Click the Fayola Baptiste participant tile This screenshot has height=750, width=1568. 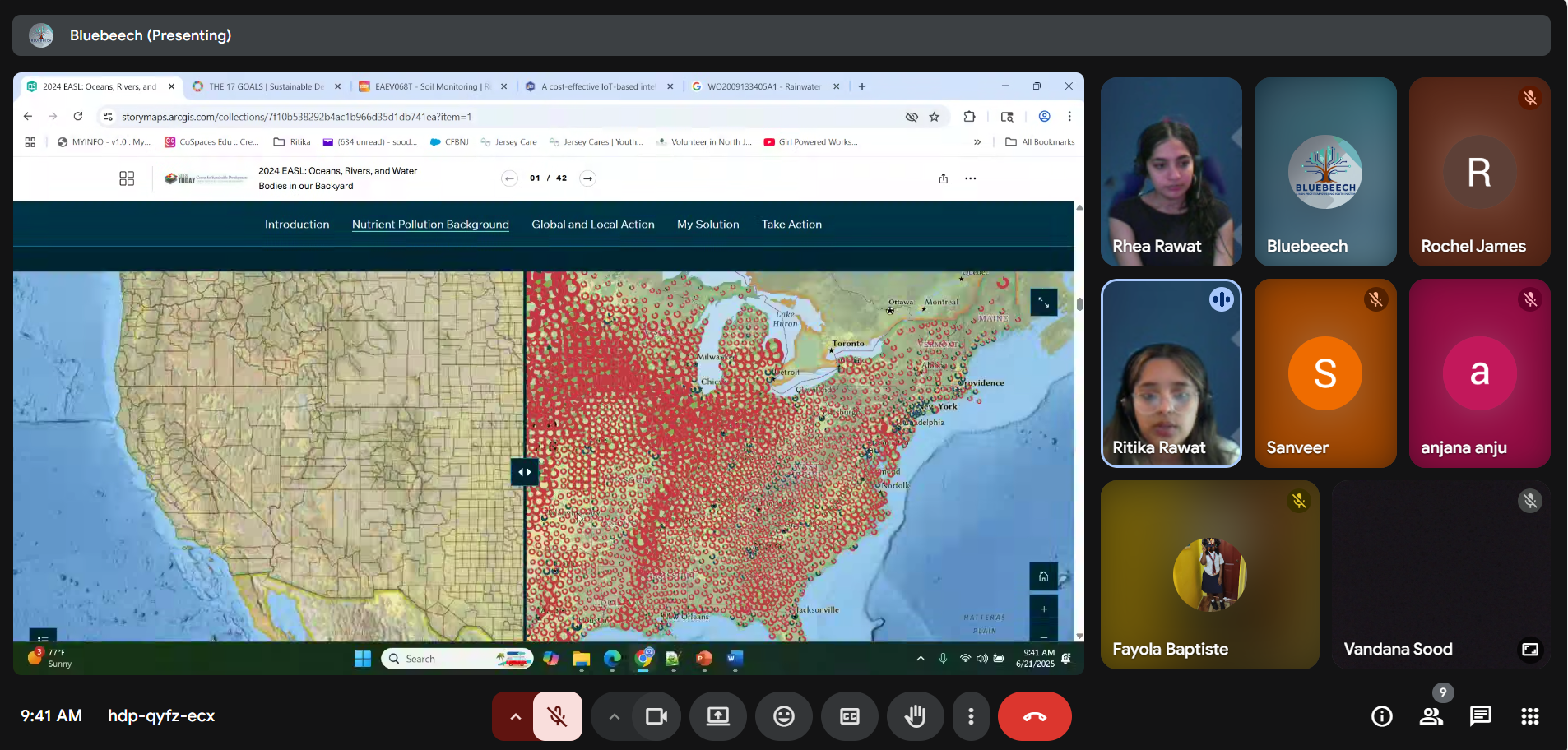[x=1209, y=574]
